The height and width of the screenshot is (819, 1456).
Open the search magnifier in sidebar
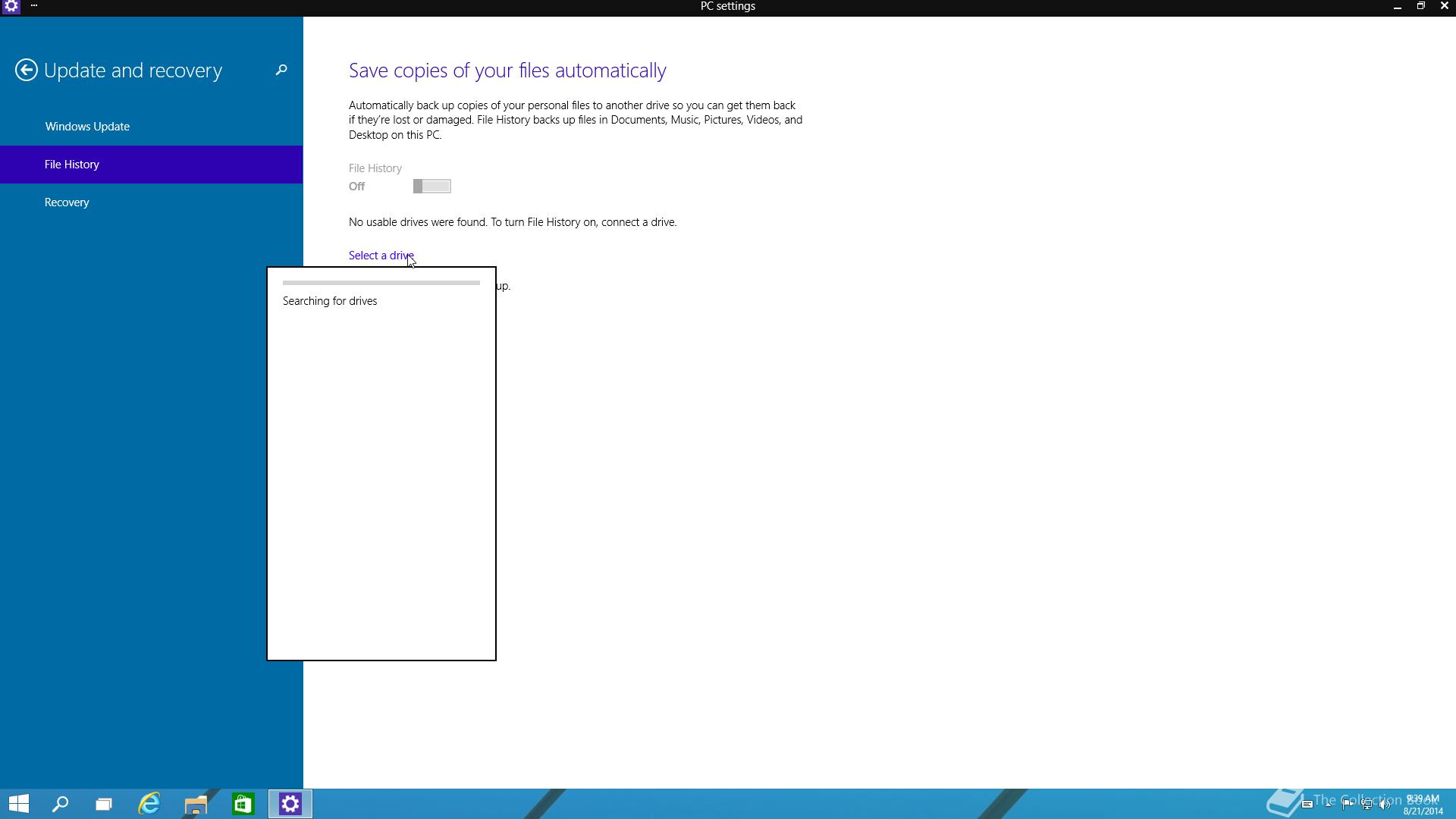(281, 70)
